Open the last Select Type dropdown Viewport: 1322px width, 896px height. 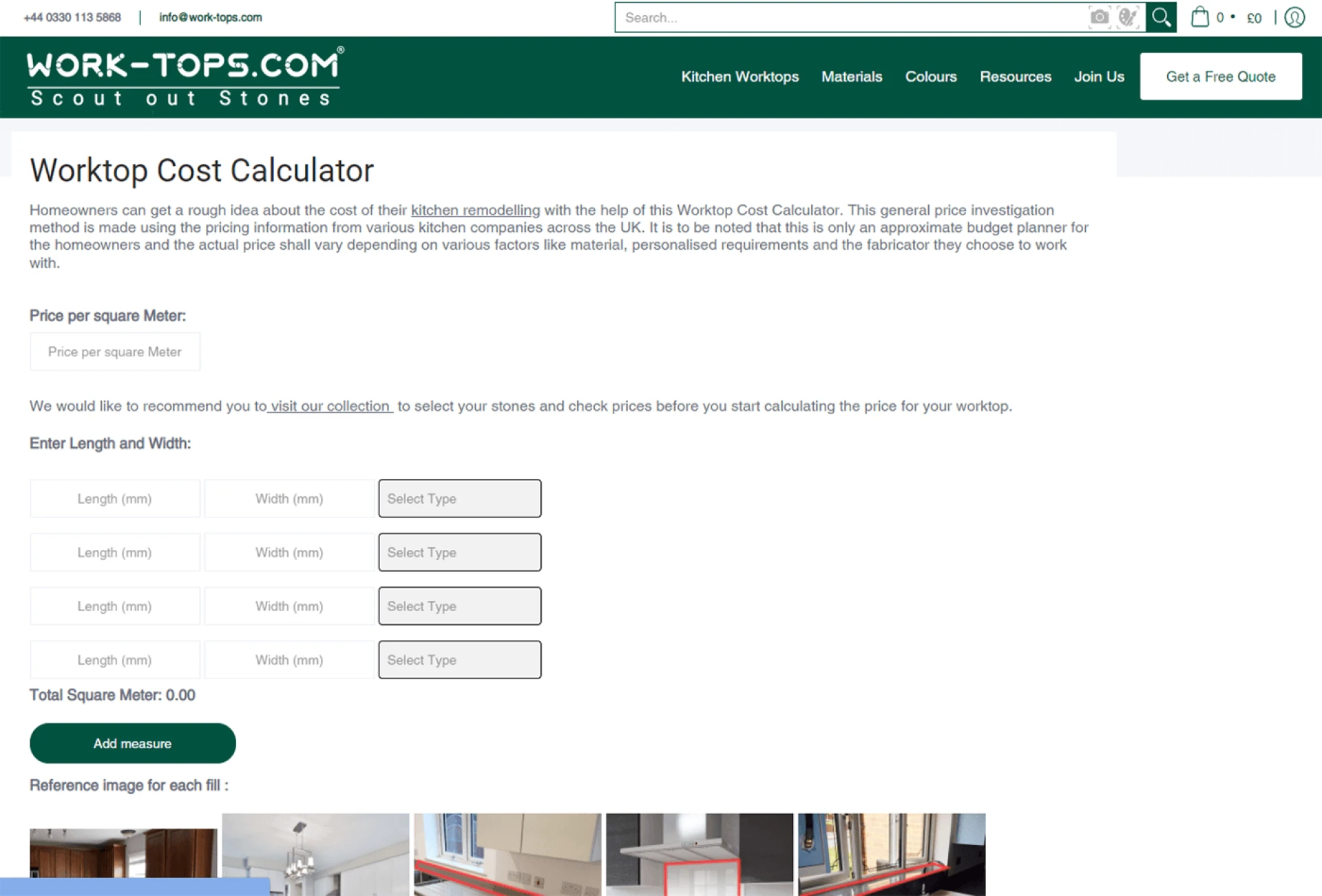[x=459, y=659]
